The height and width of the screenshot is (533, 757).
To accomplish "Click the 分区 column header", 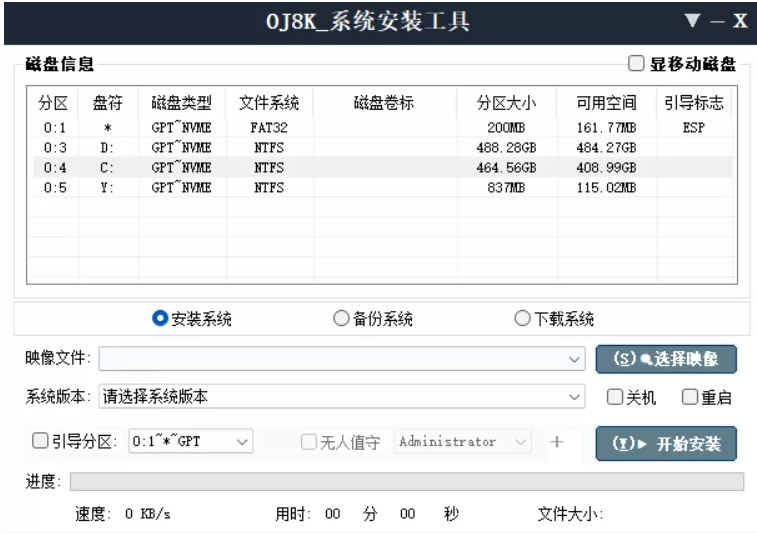I will pyautogui.click(x=53, y=103).
